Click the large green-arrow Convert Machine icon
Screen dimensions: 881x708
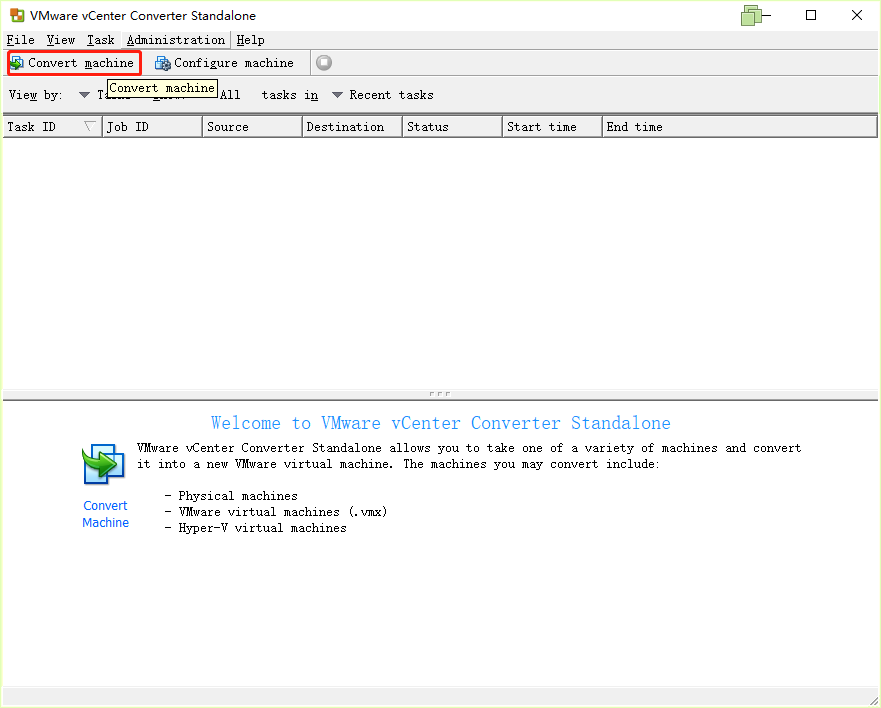pyautogui.click(x=103, y=464)
